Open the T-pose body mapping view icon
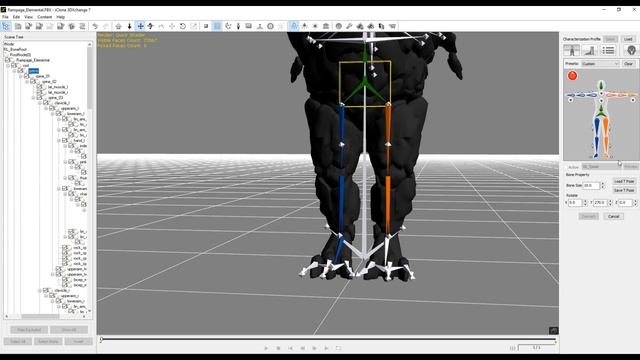The width and height of the screenshot is (640, 360). coord(571,50)
